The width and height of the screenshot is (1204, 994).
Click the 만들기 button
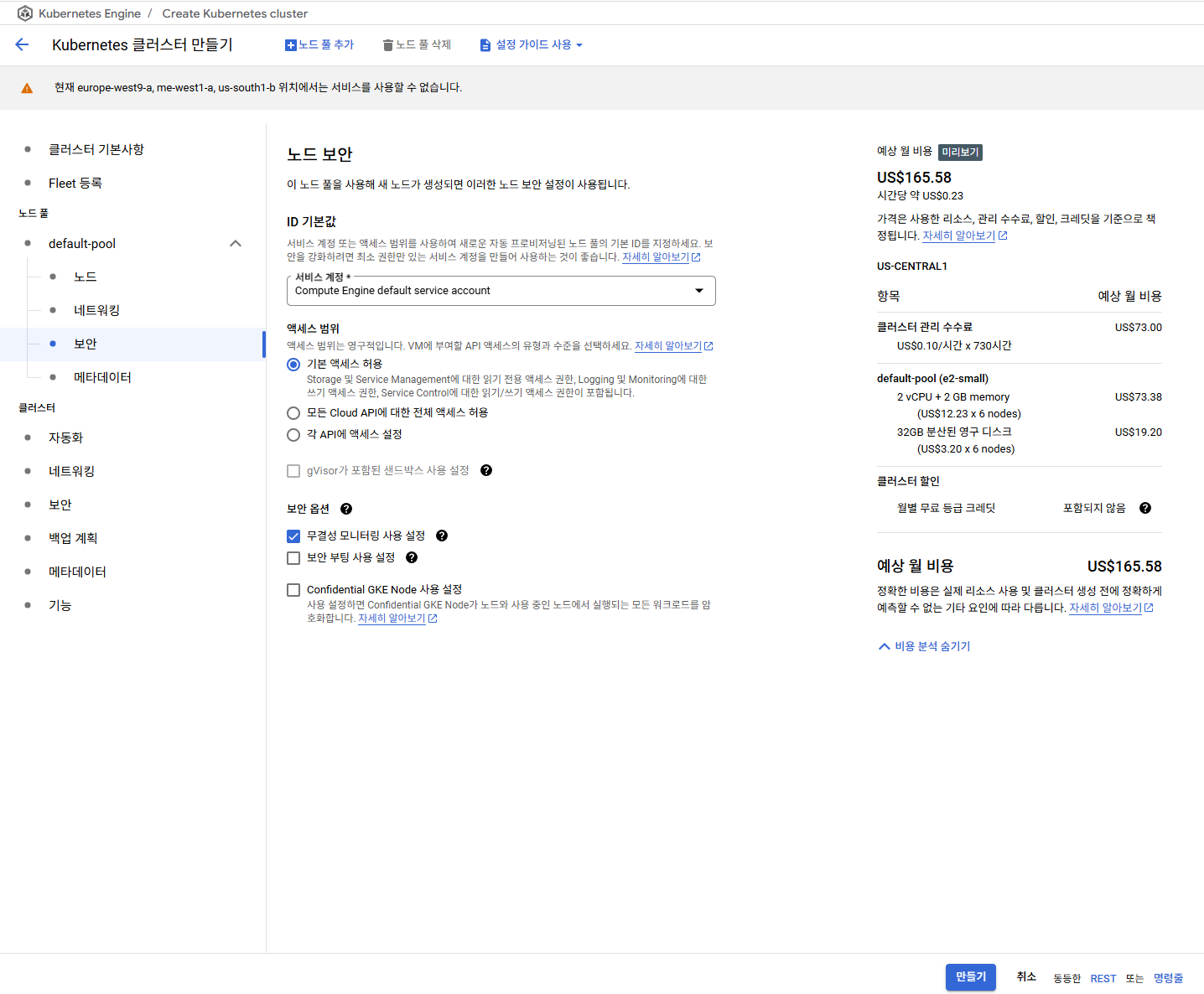pyautogui.click(x=971, y=977)
